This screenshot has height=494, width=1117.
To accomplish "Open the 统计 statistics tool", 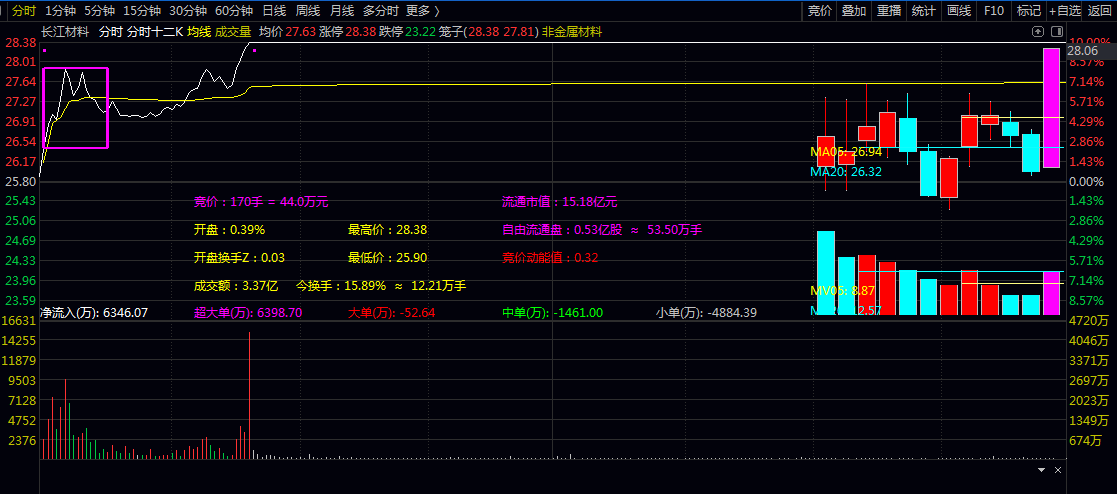I will pyautogui.click(x=924, y=10).
